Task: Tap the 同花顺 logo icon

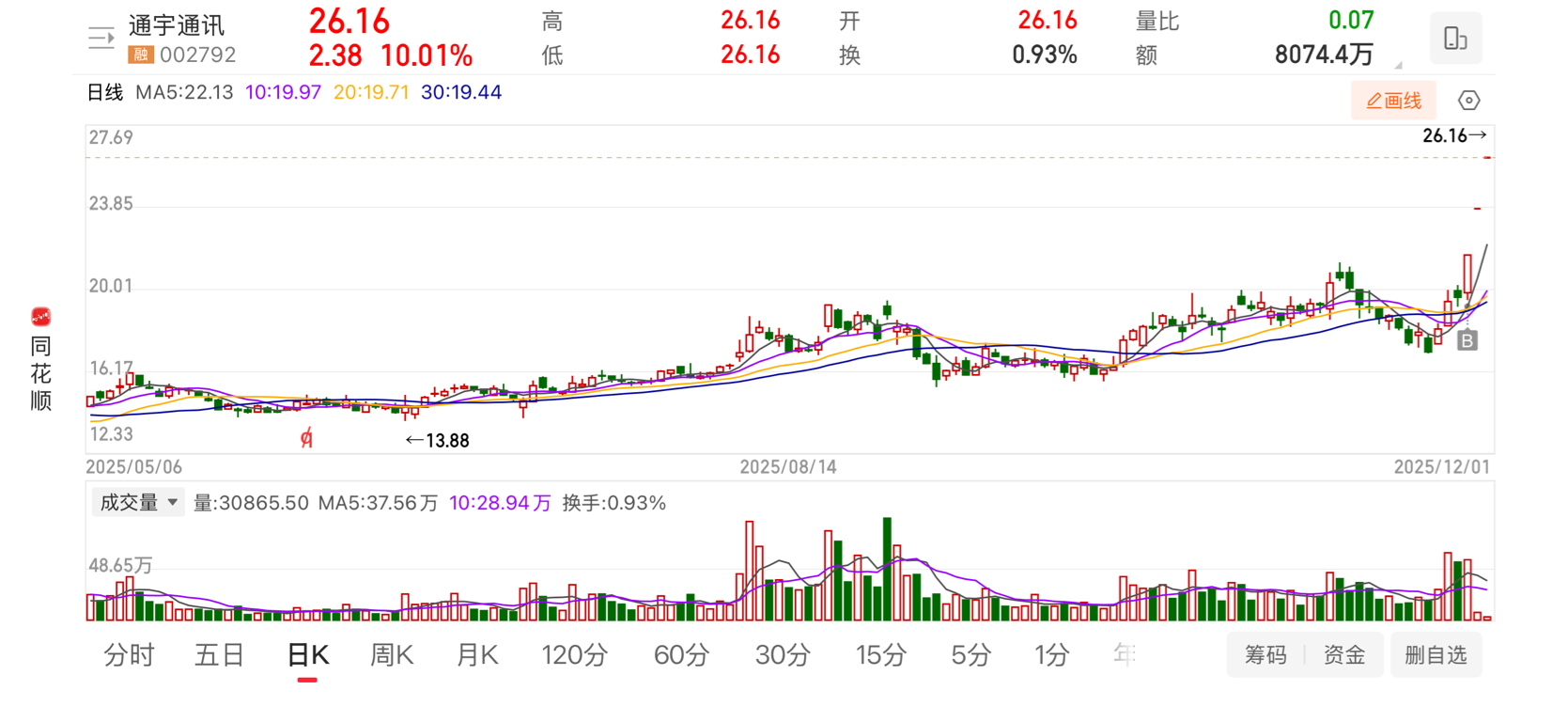Action: (40, 317)
